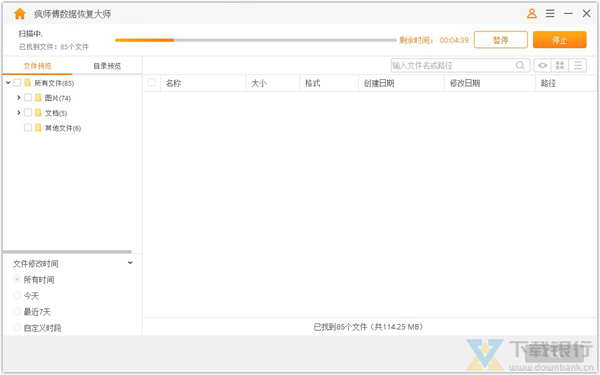Click the 剩余时间 00:04:39 text

pyautogui.click(x=434, y=40)
